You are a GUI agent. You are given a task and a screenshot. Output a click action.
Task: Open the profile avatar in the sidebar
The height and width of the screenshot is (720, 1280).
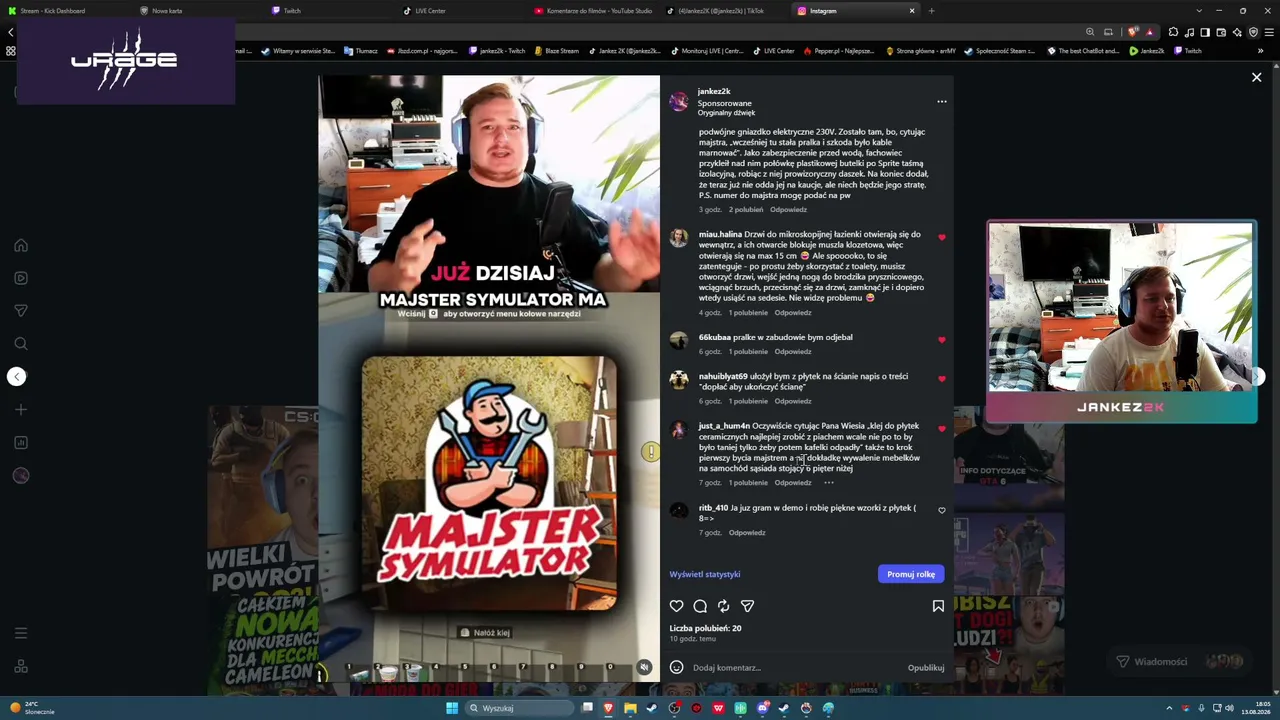[x=21, y=476]
